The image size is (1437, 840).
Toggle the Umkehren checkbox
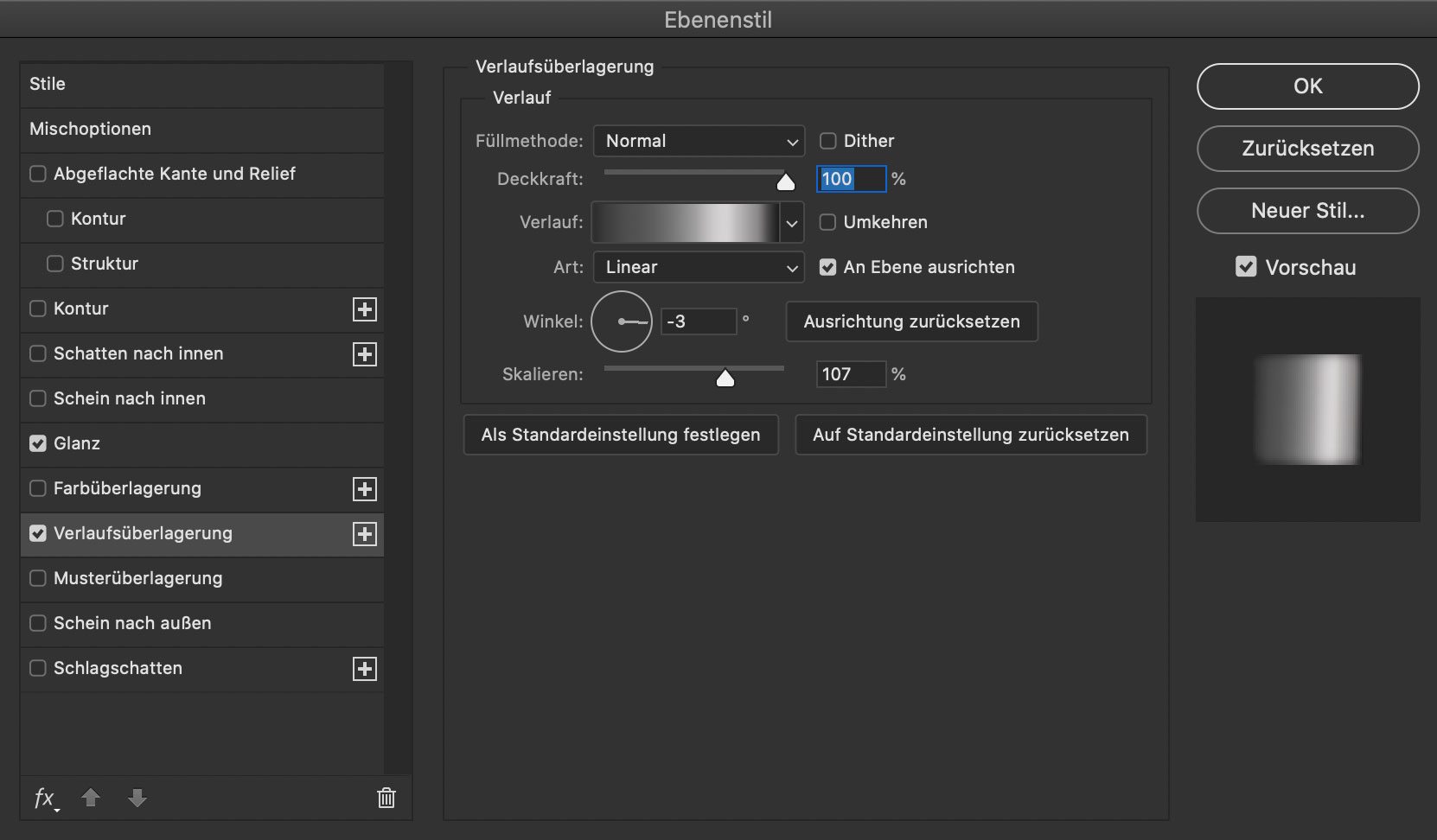click(828, 222)
